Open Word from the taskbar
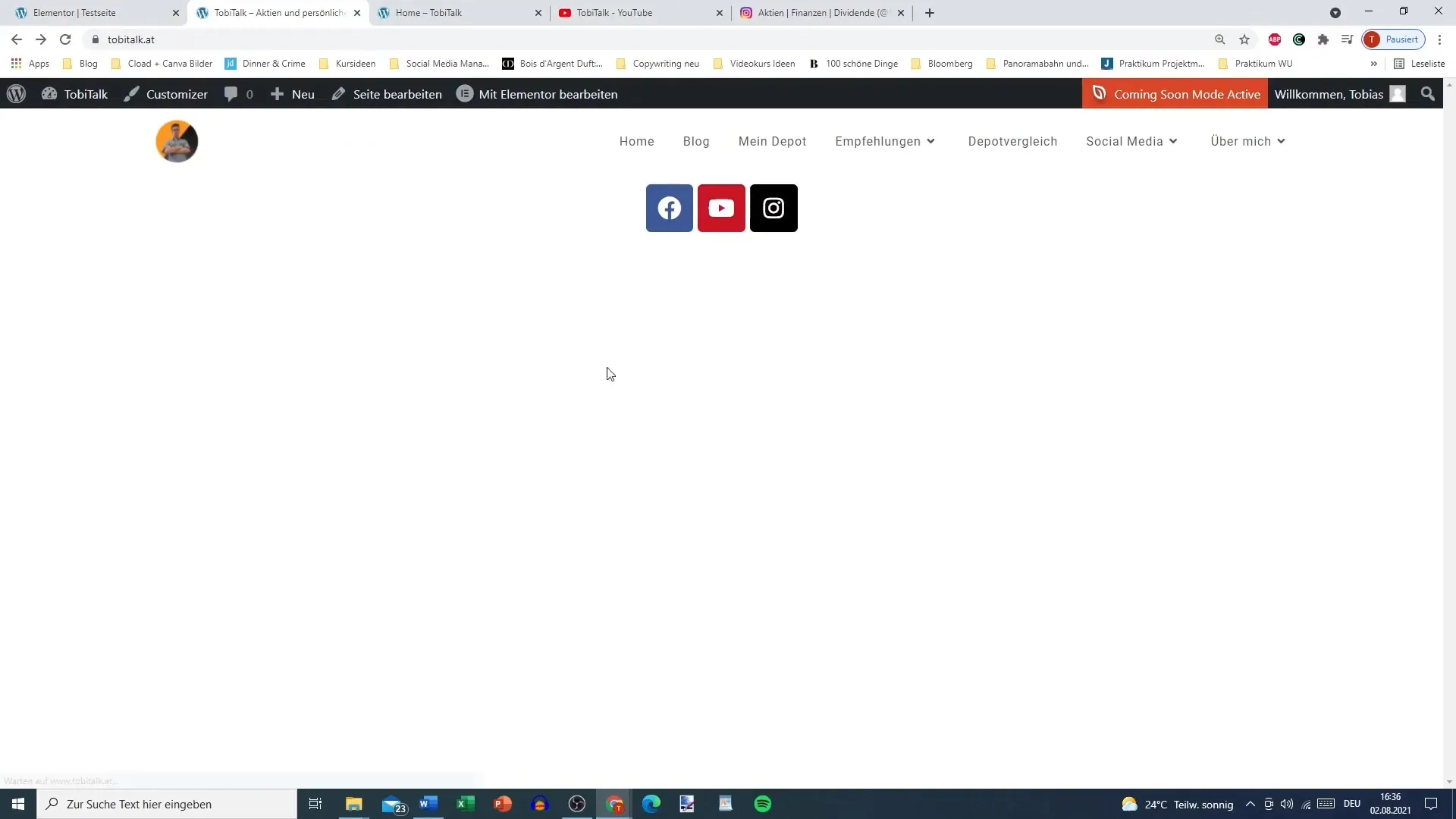 (428, 804)
